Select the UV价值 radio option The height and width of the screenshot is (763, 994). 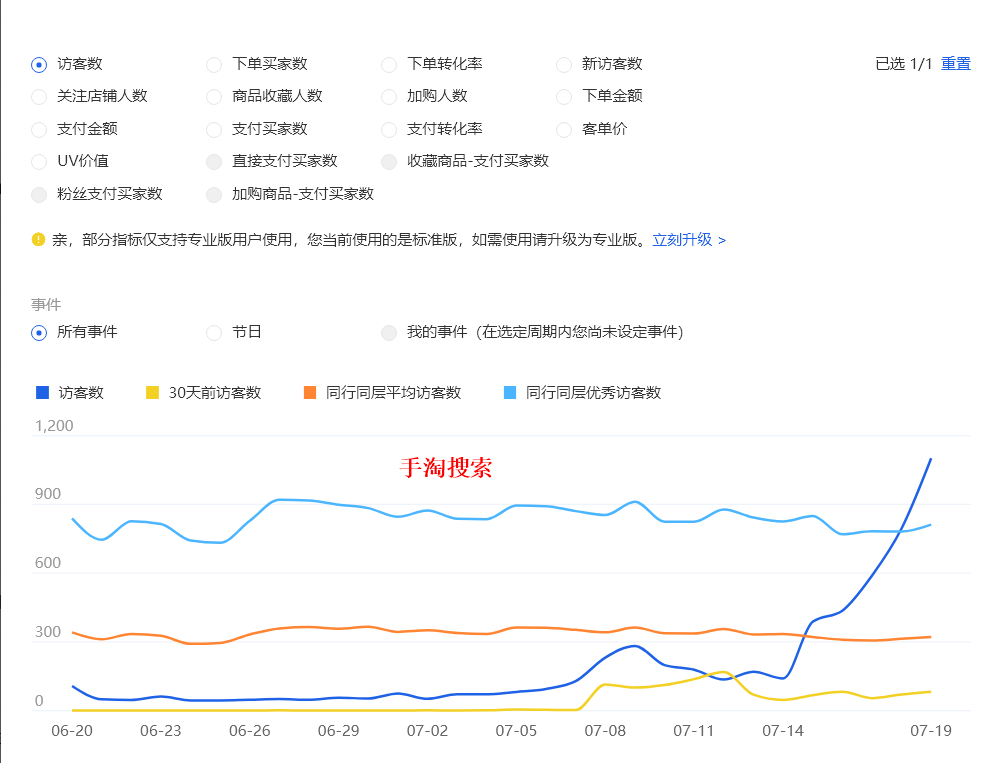[x=39, y=162]
